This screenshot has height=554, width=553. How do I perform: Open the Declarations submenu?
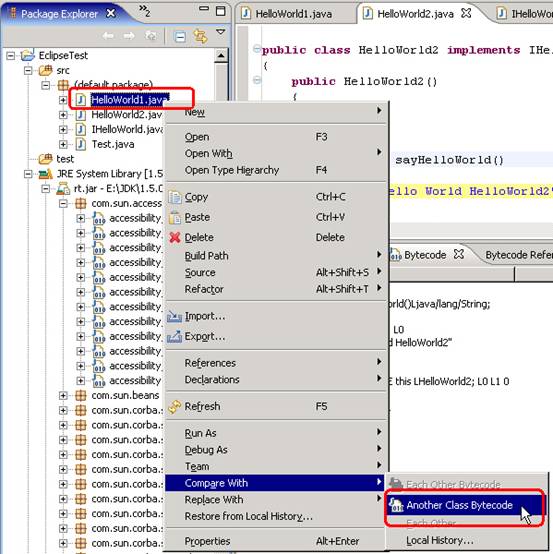tap(276, 379)
